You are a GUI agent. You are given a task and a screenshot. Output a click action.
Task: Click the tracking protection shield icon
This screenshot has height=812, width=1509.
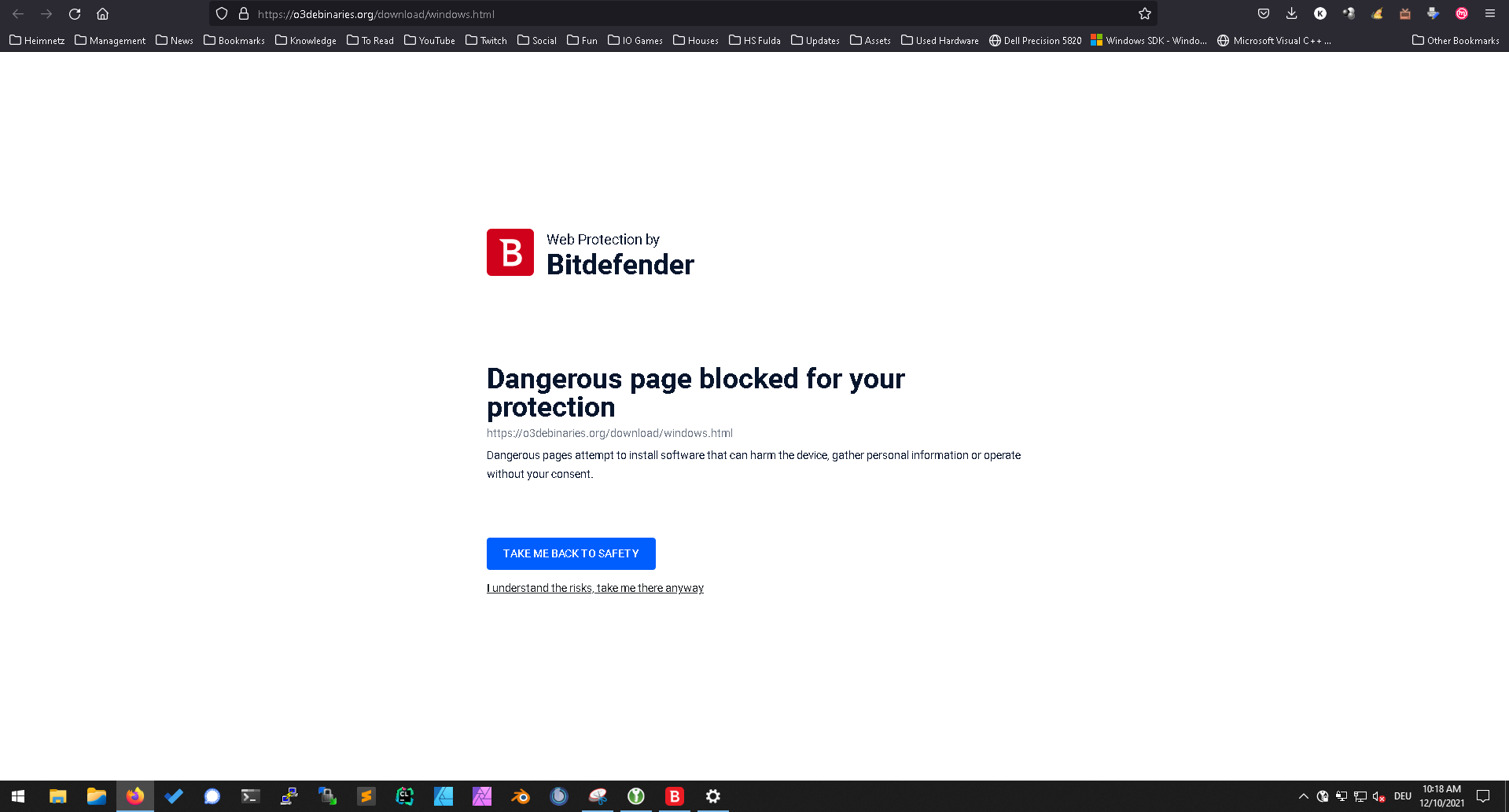tap(221, 13)
